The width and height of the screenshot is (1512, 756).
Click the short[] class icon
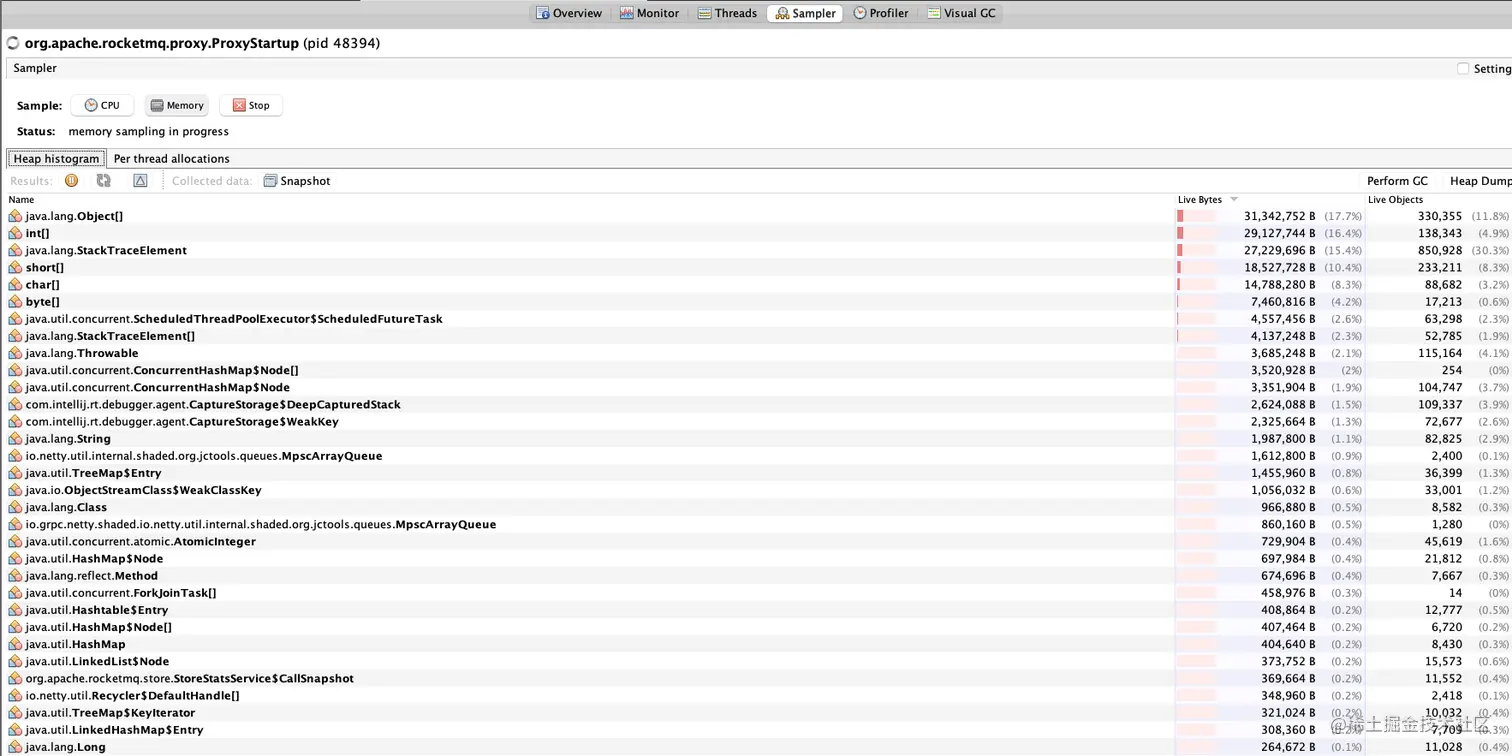click(x=15, y=267)
